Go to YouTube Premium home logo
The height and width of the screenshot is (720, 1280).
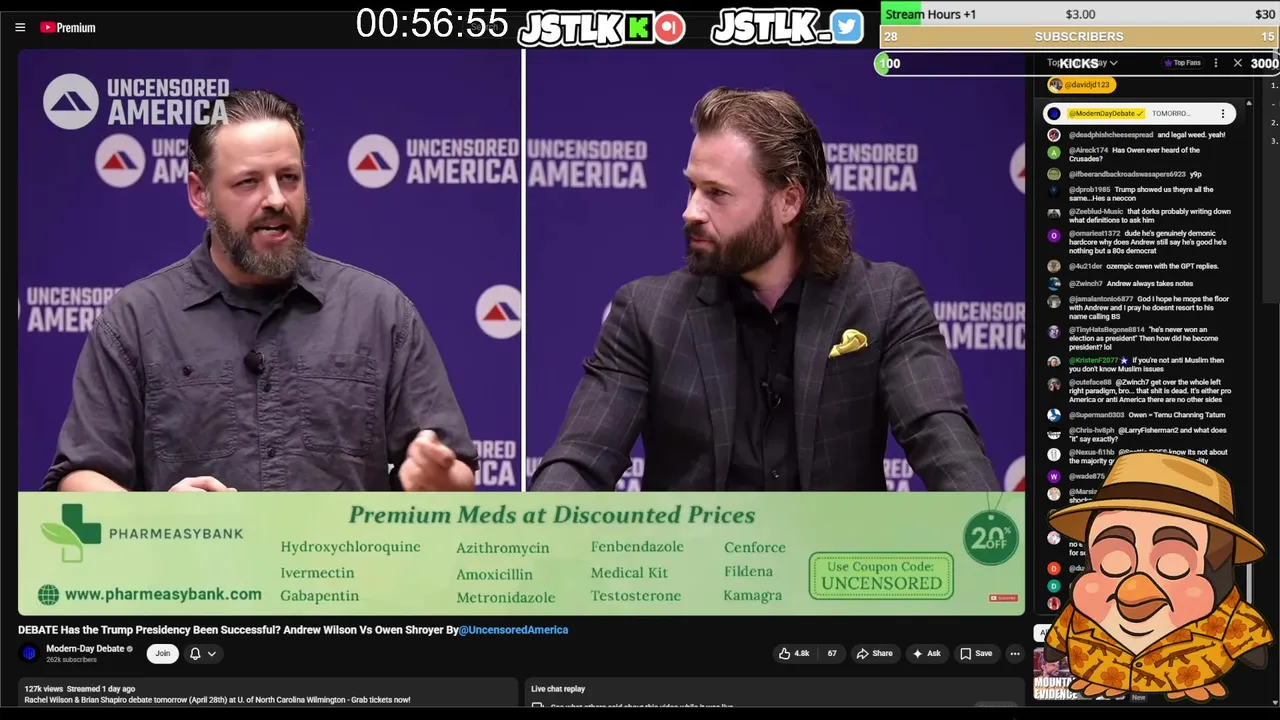pos(68,28)
